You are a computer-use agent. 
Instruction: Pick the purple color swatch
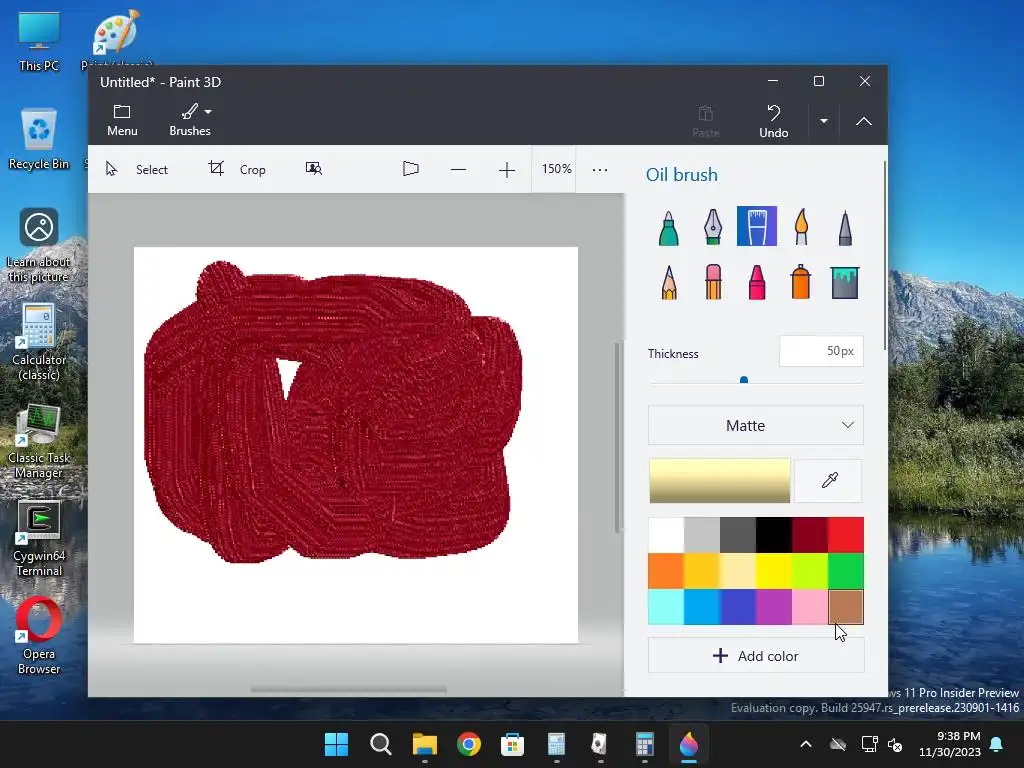(774, 607)
